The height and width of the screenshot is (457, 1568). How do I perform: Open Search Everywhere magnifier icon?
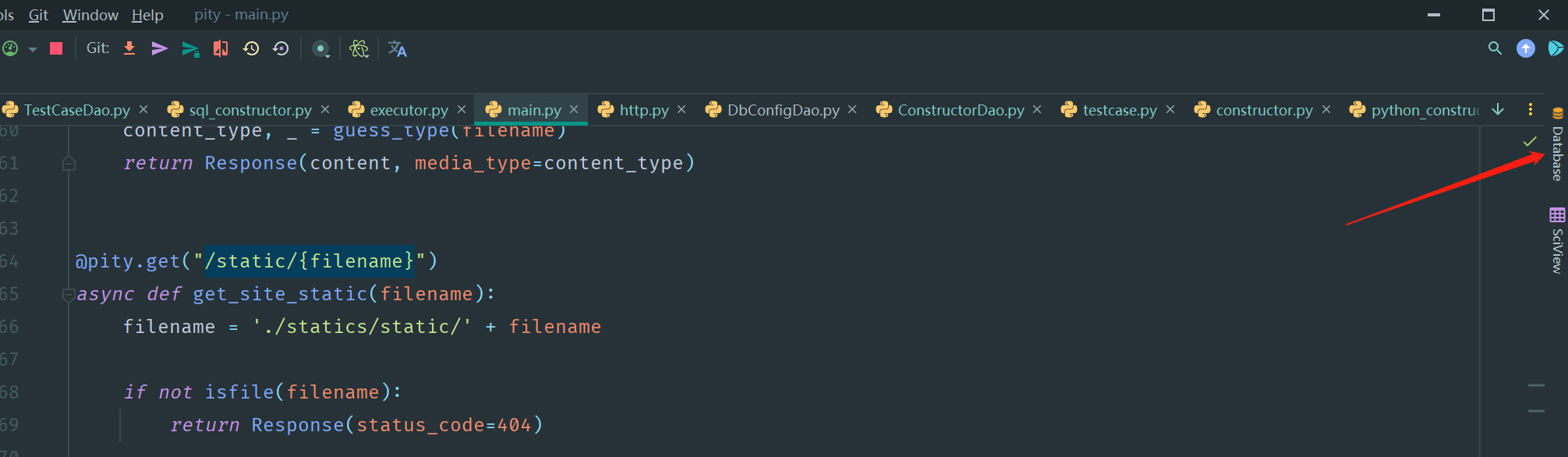(x=1495, y=48)
